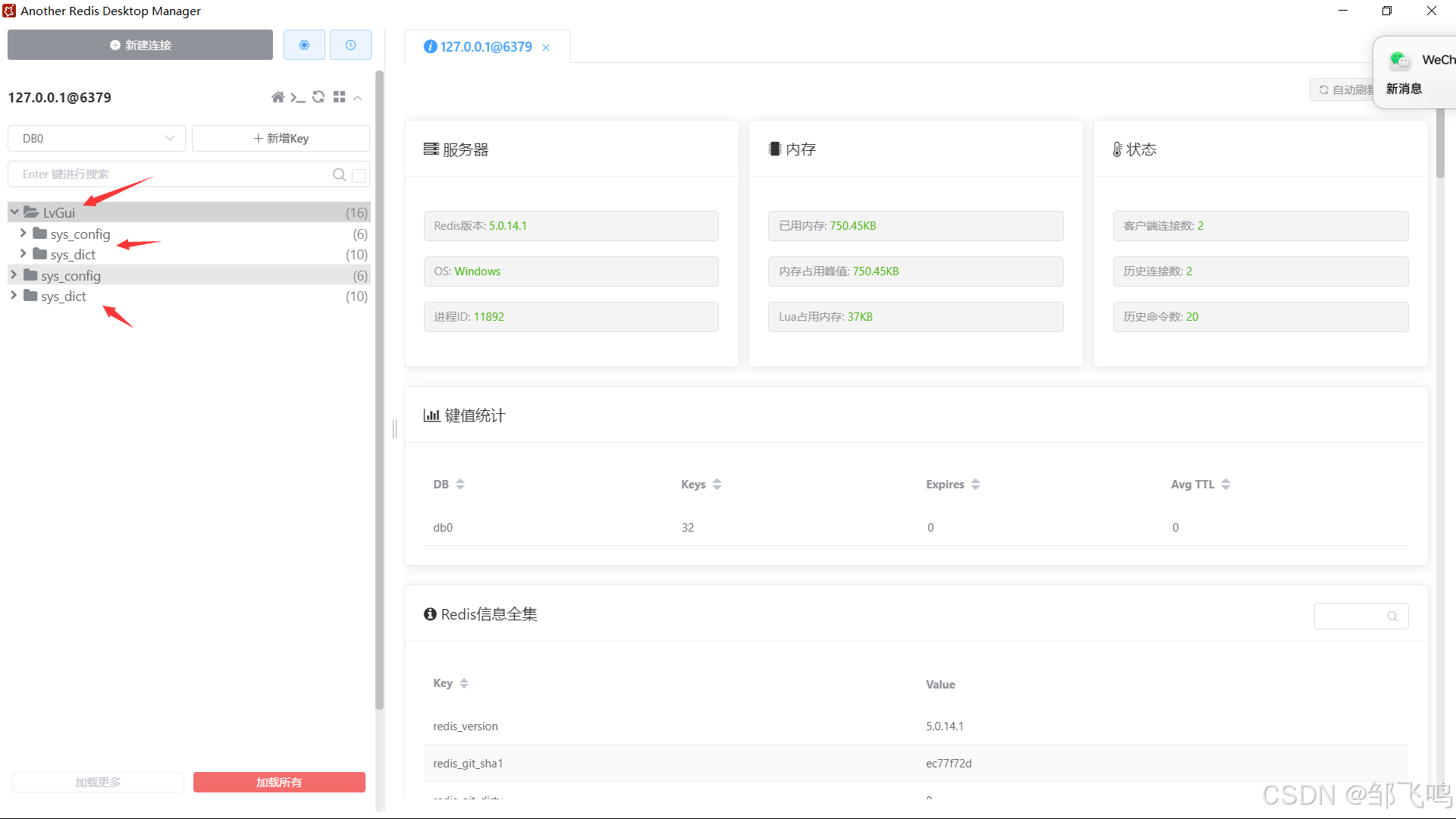Click the key search magnifier icon
The height and width of the screenshot is (819, 1456).
click(x=339, y=174)
